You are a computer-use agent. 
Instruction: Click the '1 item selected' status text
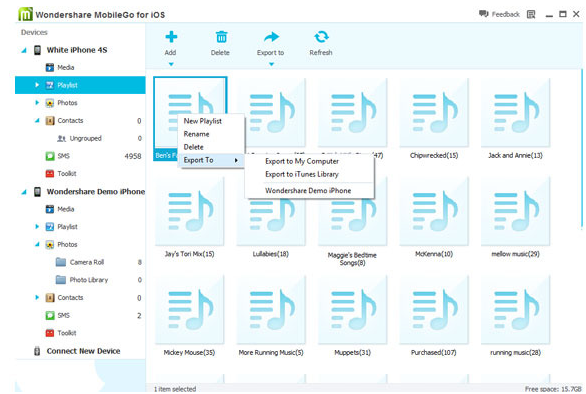pos(175,389)
